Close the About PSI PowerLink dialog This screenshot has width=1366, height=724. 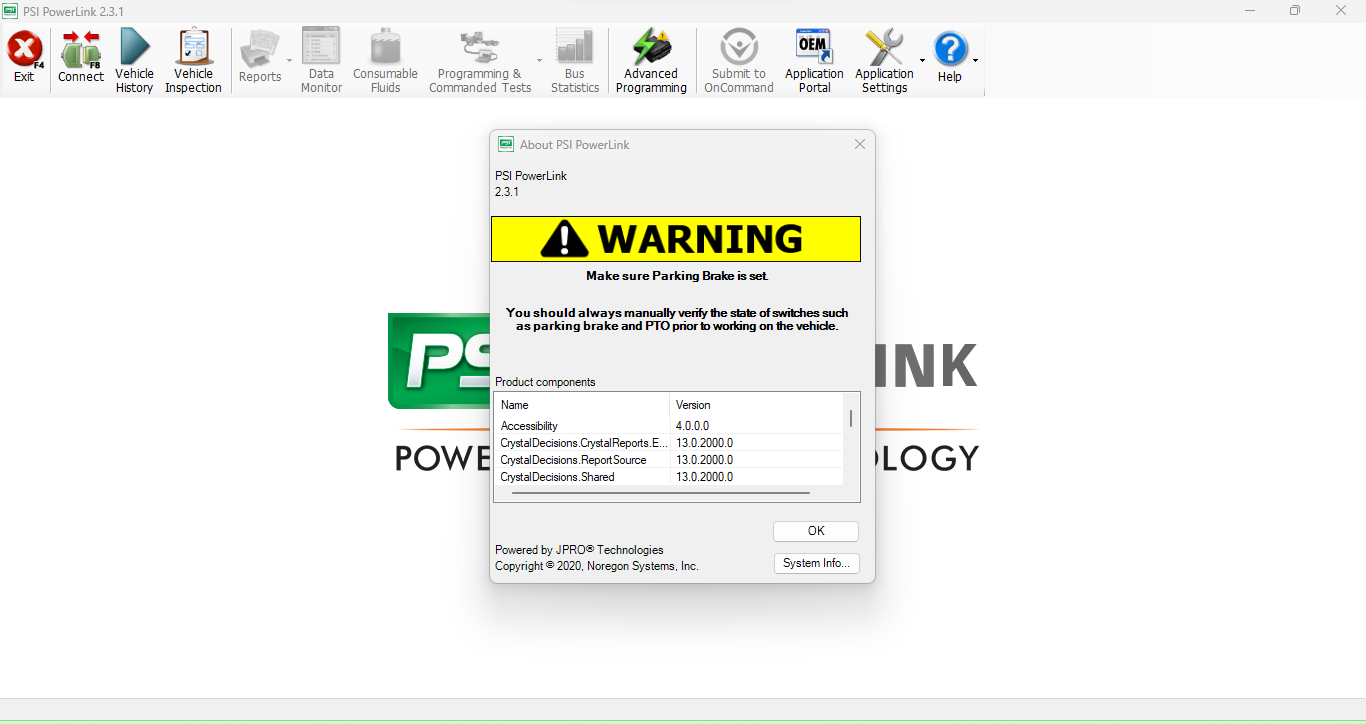860,144
